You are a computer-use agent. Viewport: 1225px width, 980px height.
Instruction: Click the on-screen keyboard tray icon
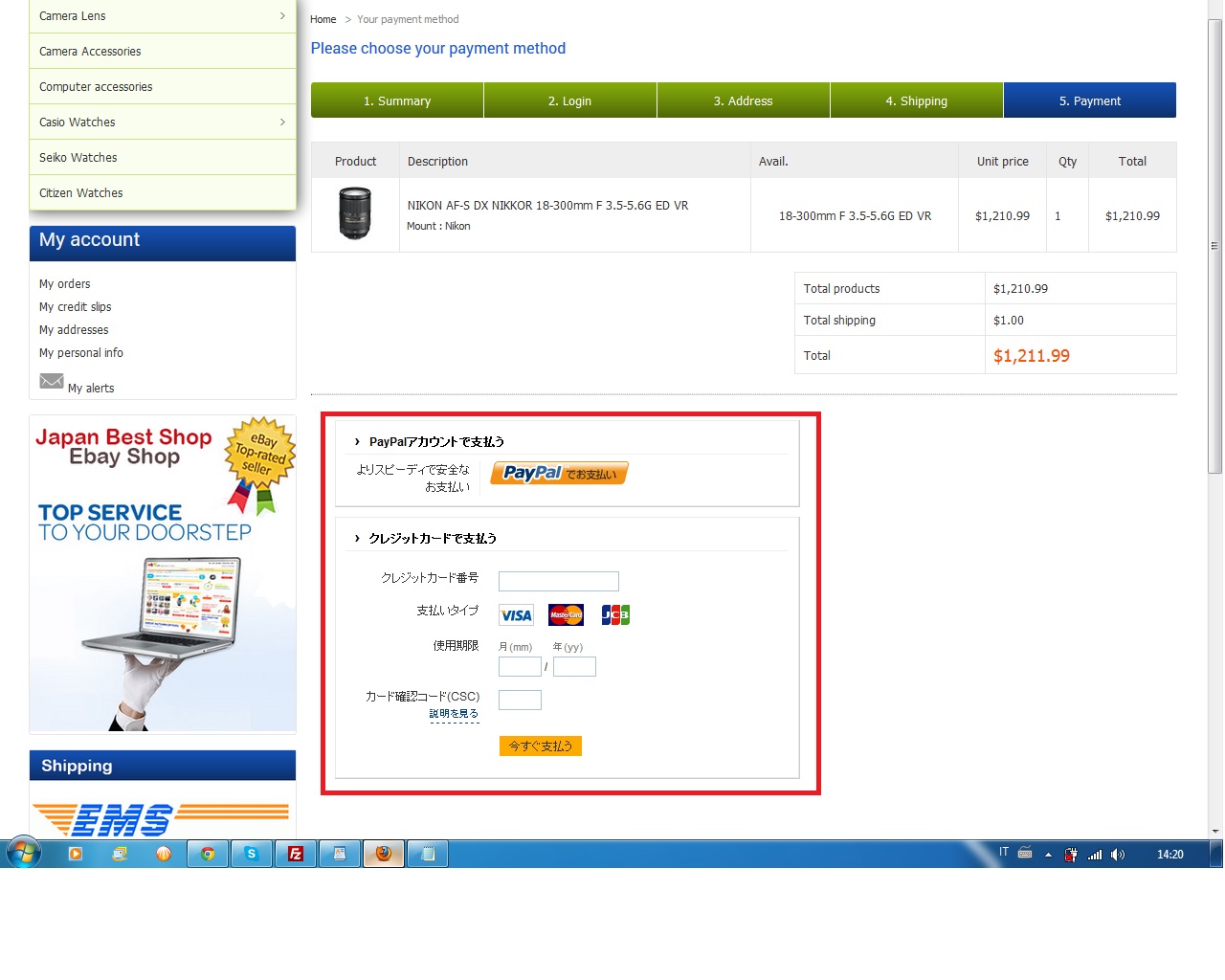(x=1025, y=853)
